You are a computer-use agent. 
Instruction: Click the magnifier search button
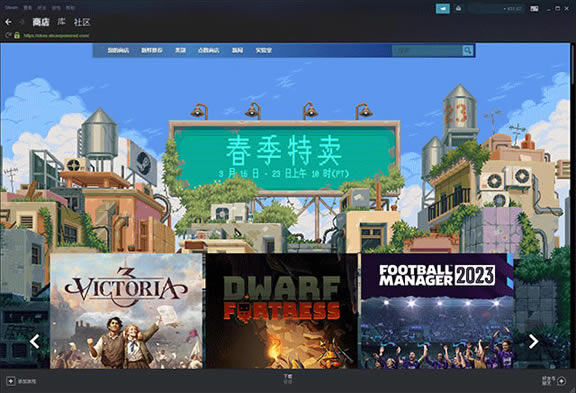click(468, 50)
